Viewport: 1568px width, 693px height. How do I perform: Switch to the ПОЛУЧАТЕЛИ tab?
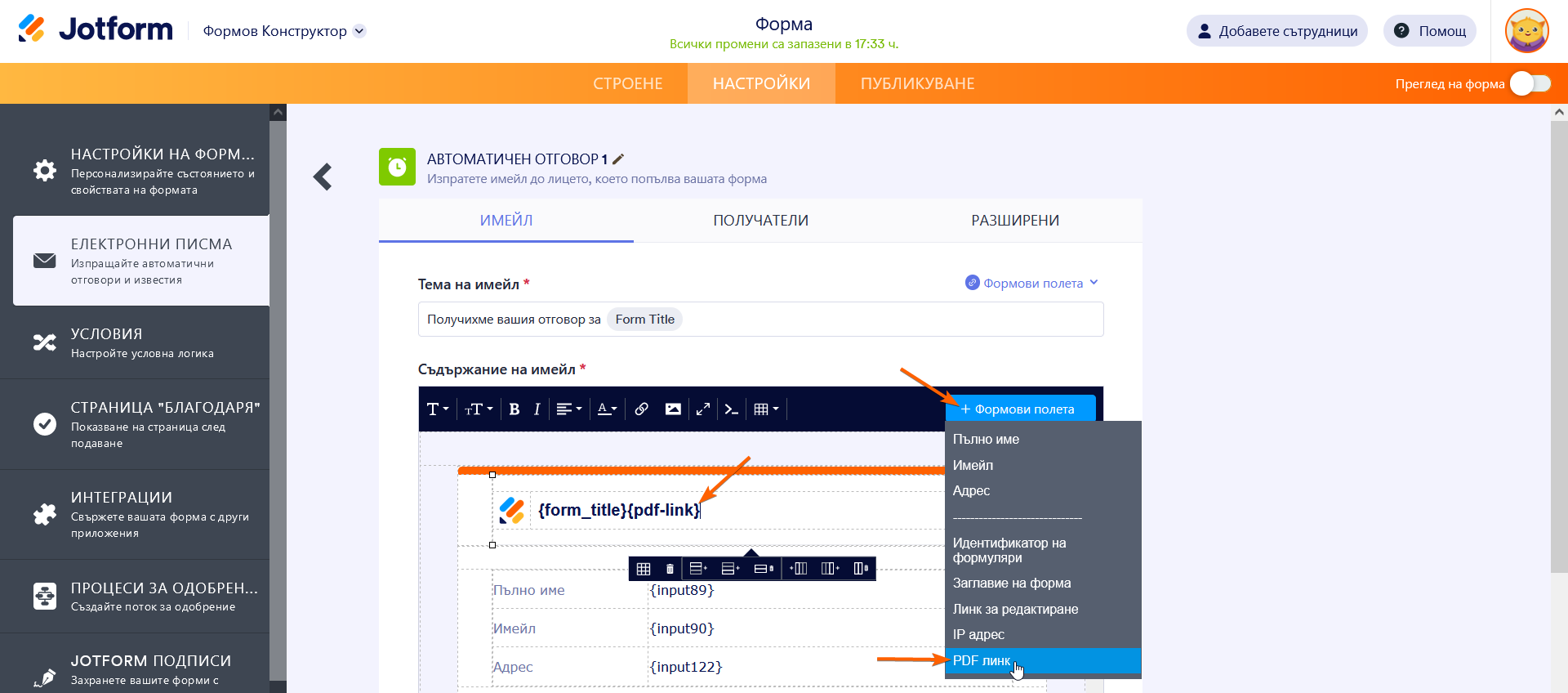[x=760, y=221]
